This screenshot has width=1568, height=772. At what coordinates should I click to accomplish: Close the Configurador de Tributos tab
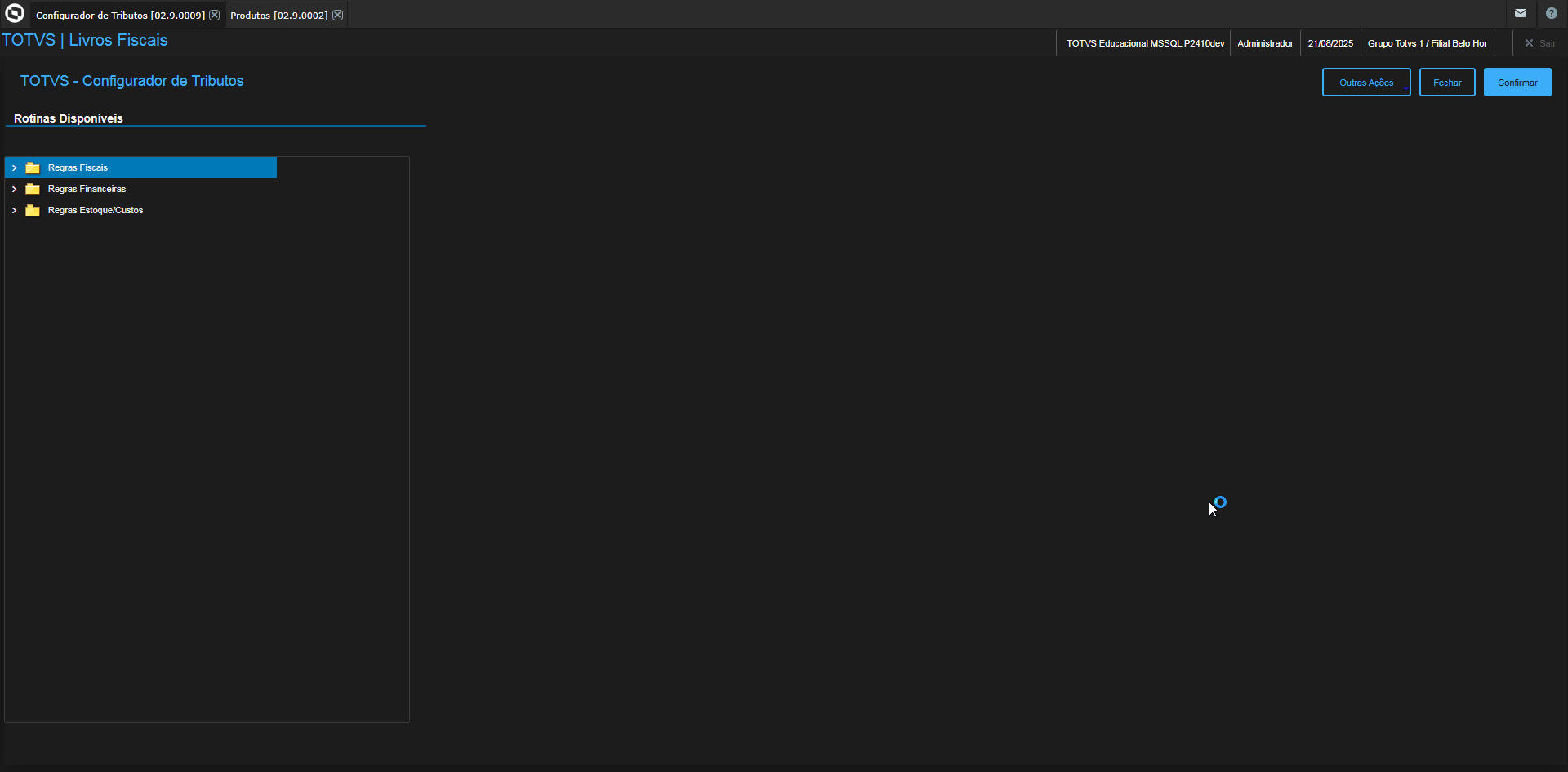click(215, 15)
